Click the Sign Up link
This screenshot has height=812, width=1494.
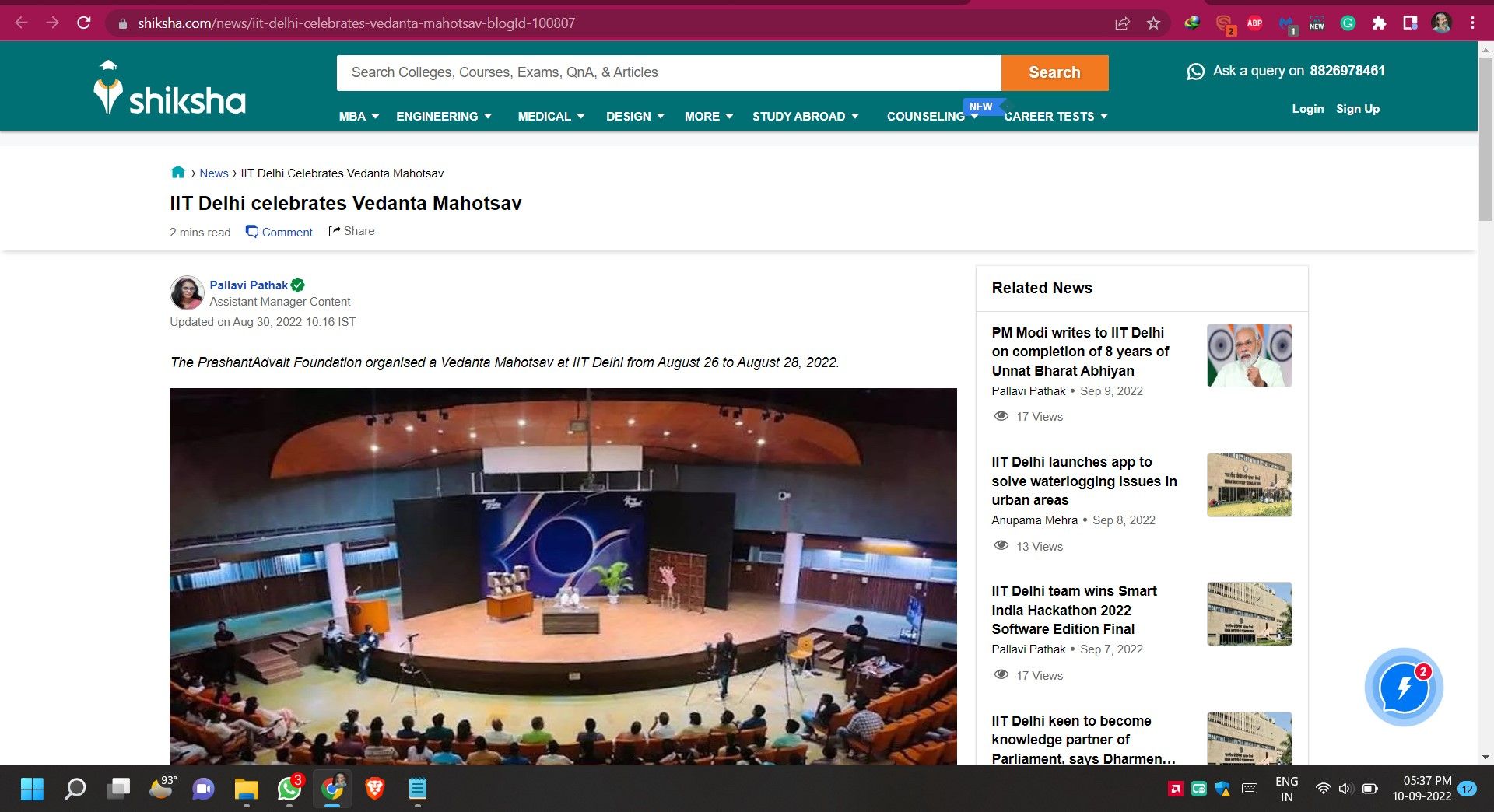pyautogui.click(x=1357, y=109)
